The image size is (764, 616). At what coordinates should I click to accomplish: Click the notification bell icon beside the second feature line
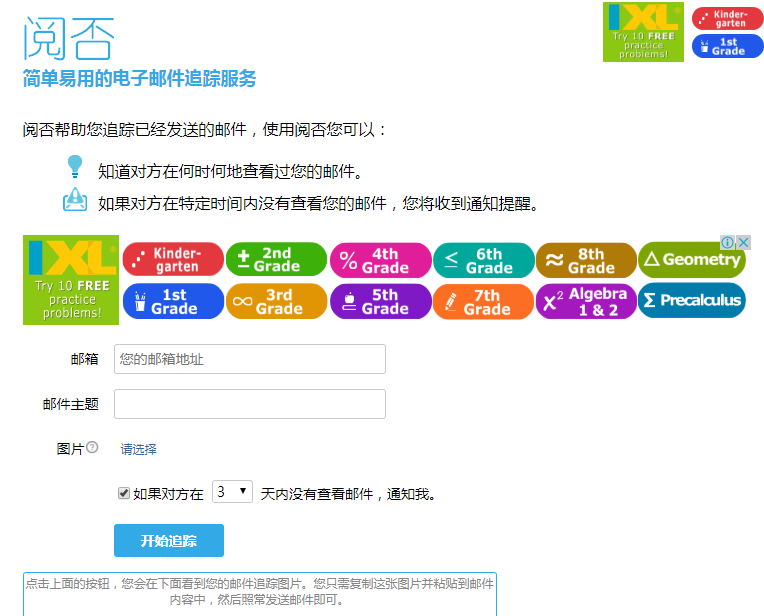pos(75,199)
